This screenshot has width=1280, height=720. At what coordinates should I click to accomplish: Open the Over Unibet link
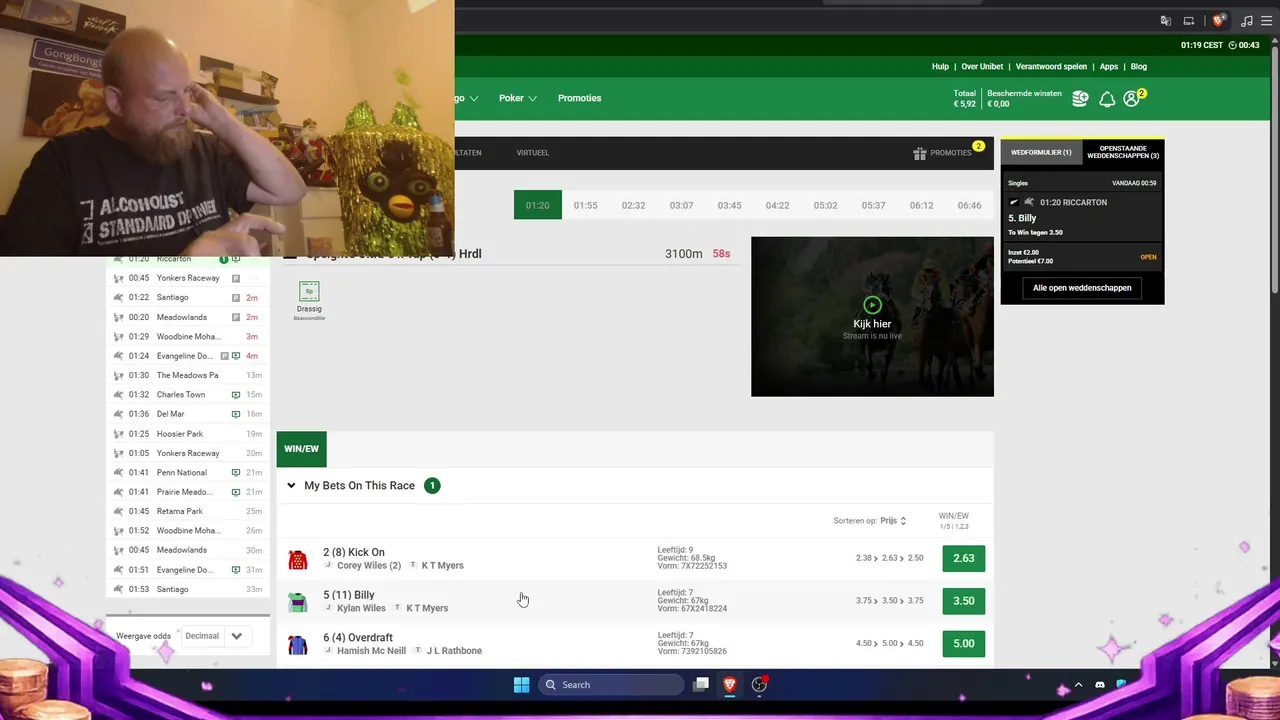pyautogui.click(x=982, y=67)
